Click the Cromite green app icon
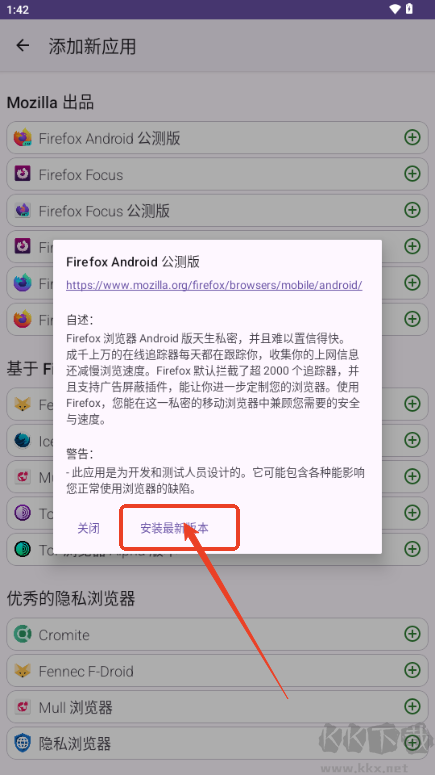This screenshot has width=435, height=775. 23,634
